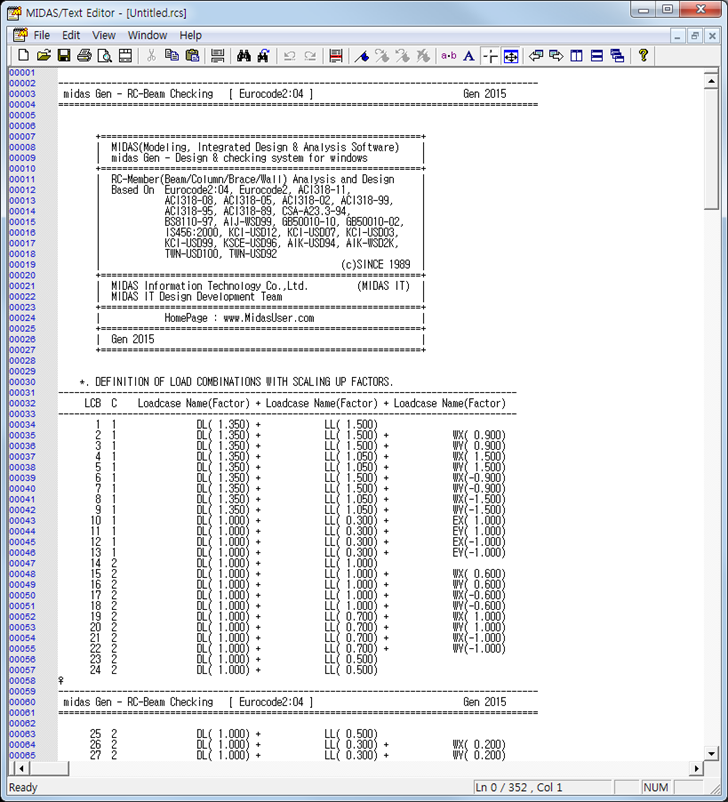Screen dimensions: 728x802
Task: Close the inner Untitled.rcs document
Action: point(712,36)
